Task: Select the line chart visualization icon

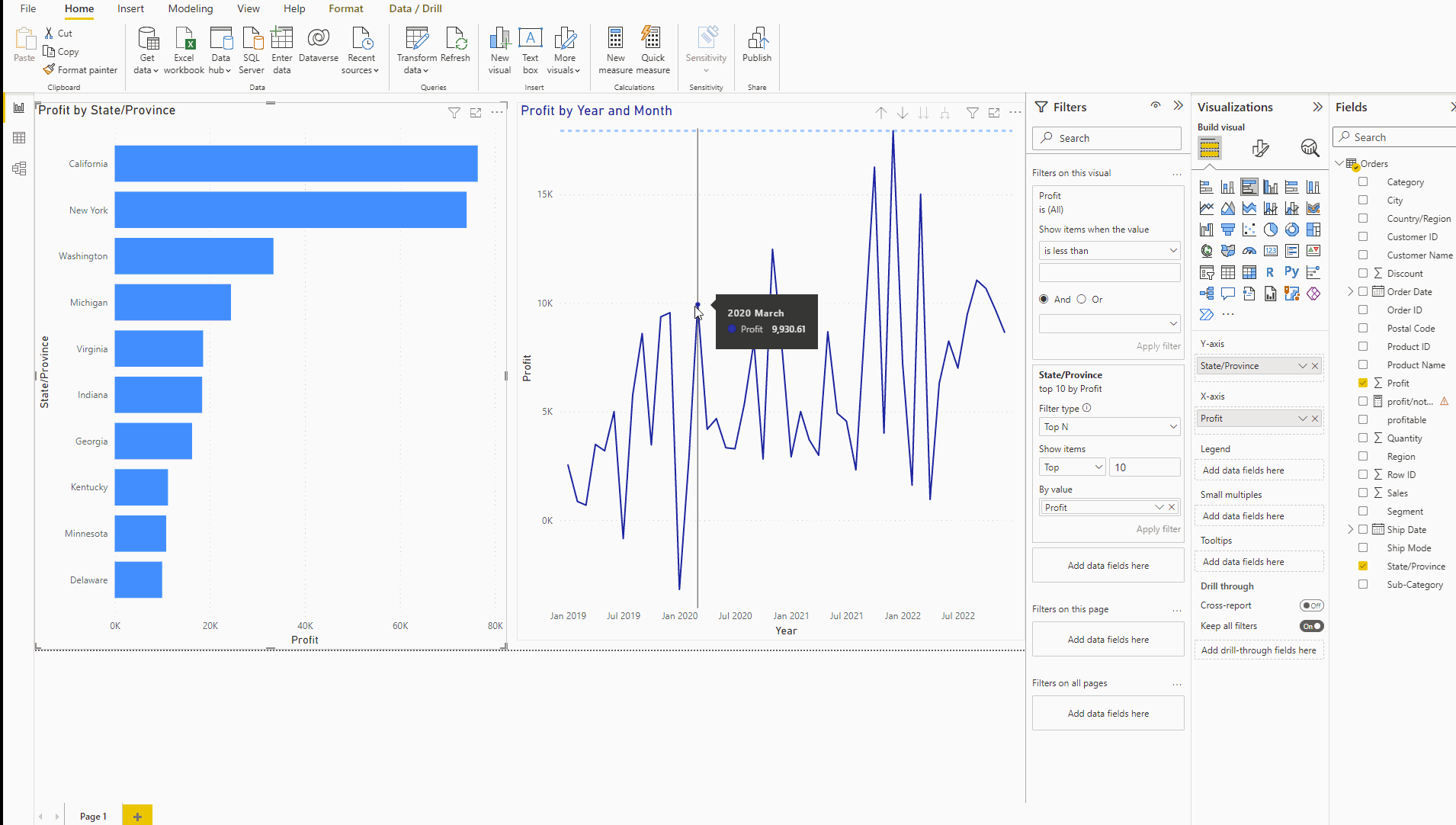Action: tap(1207, 207)
